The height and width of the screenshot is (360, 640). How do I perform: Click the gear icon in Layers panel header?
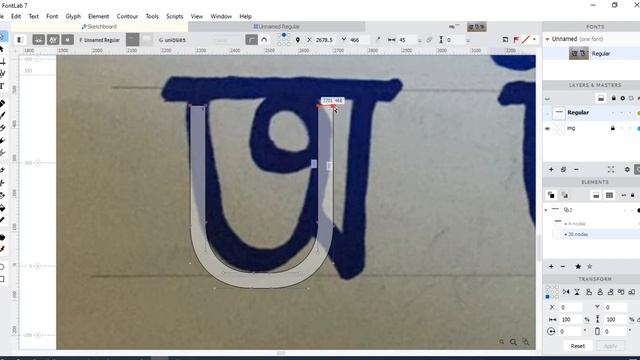622,98
